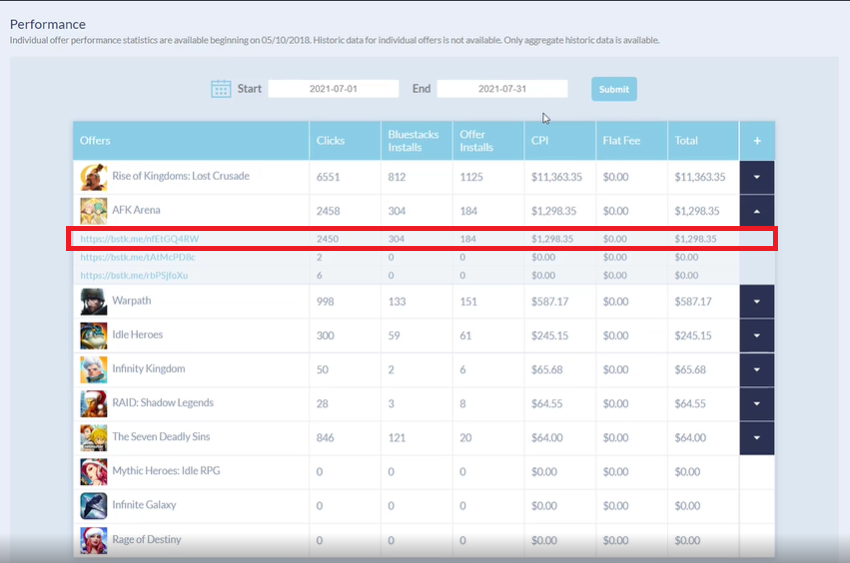Expand The Seven Deadly Sins row
This screenshot has height=563, width=850.
coord(757,438)
